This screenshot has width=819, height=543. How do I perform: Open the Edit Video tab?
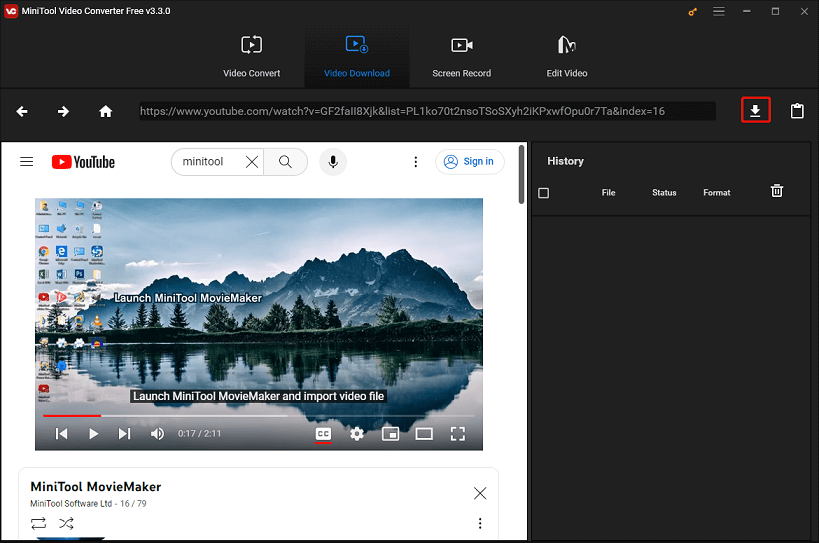tap(567, 57)
